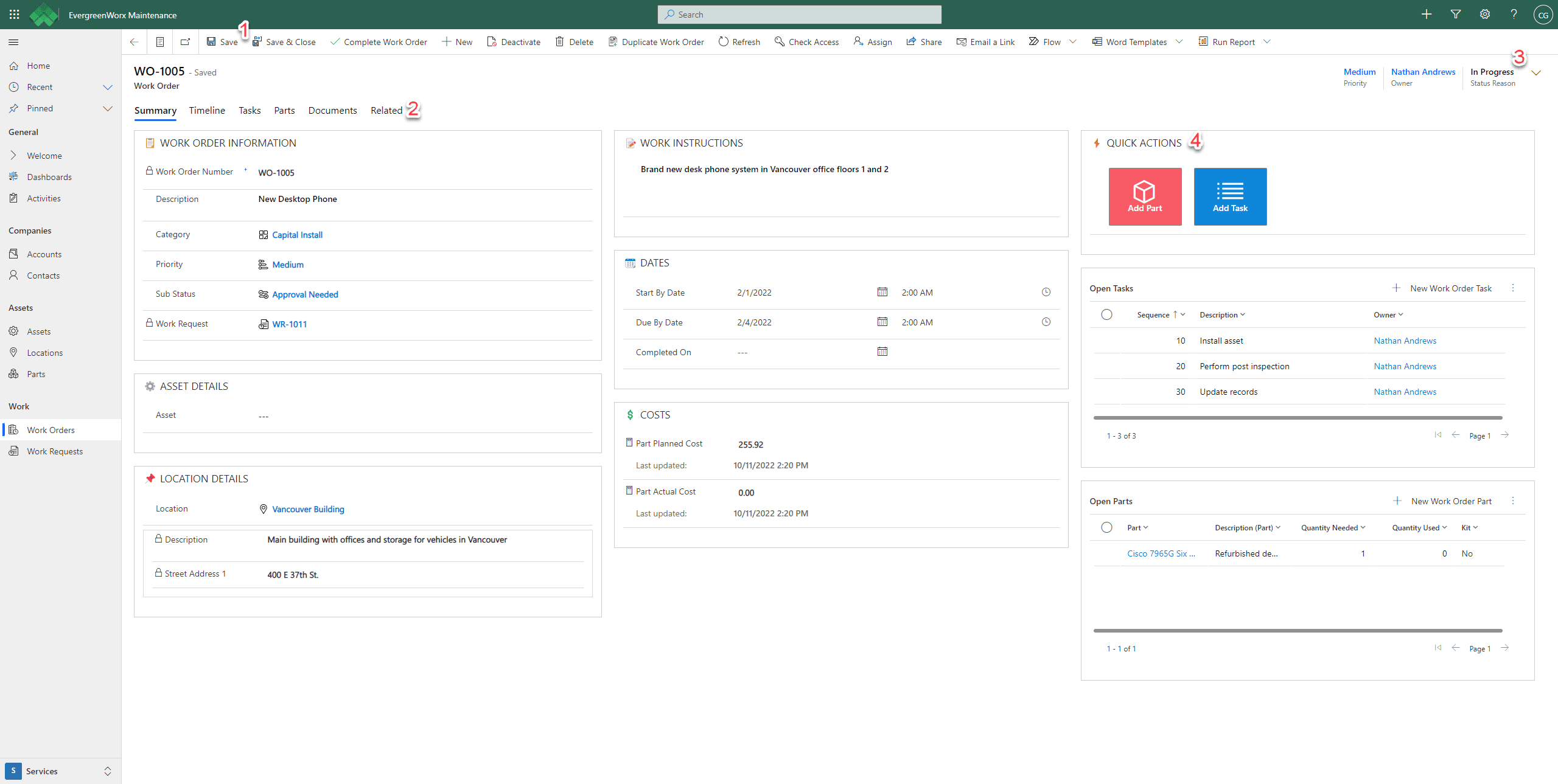Viewport: 1558px width, 784px height.
Task: Expand the header chevron near Status Reason
Action: coord(1535,72)
